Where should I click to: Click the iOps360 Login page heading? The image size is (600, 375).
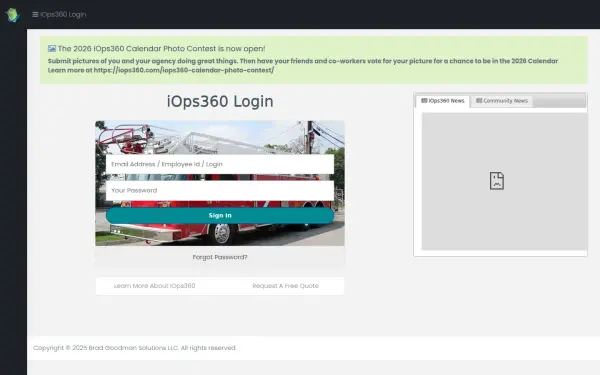tap(220, 101)
